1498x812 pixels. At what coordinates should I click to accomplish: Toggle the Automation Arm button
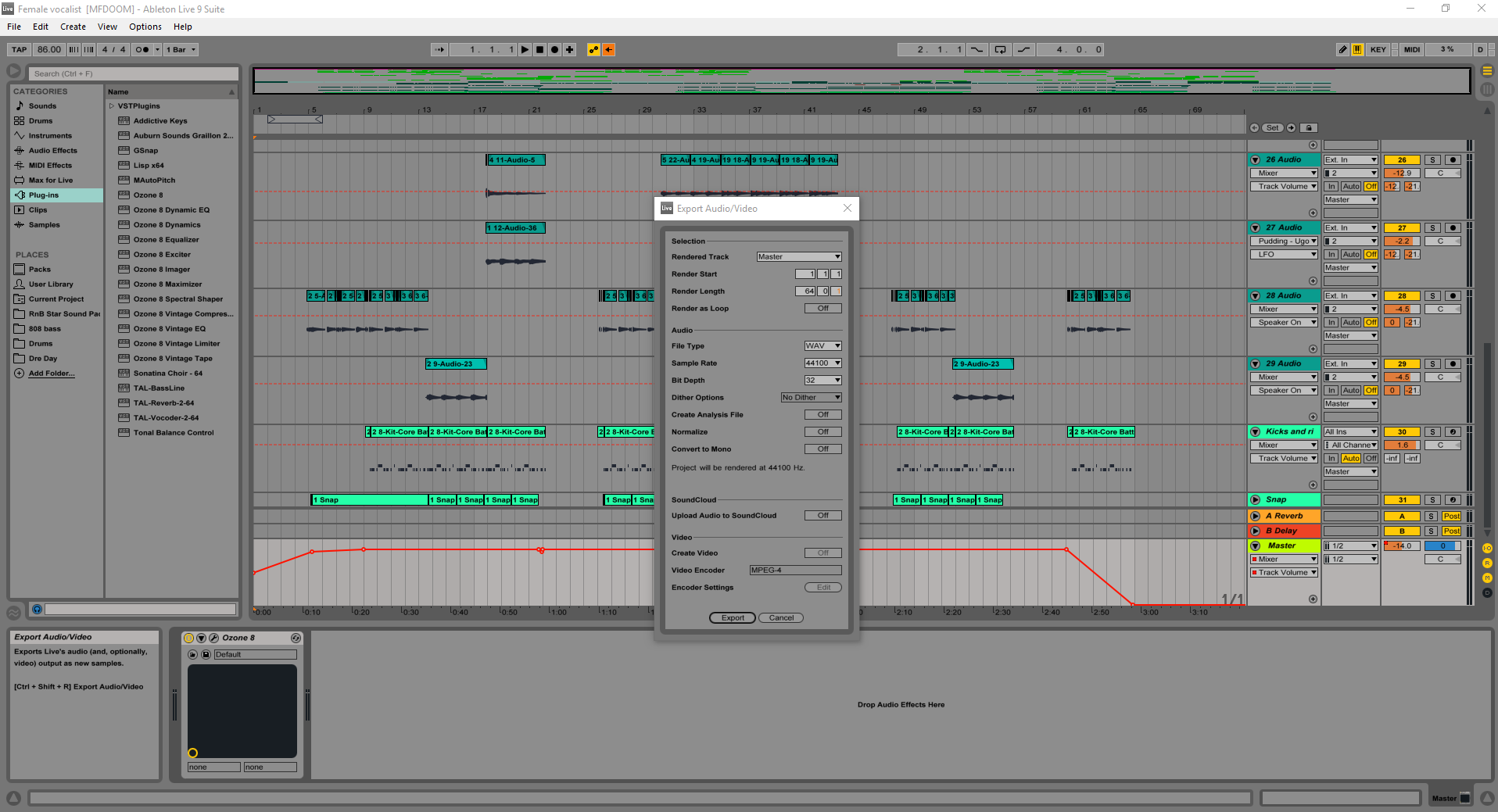[593, 49]
